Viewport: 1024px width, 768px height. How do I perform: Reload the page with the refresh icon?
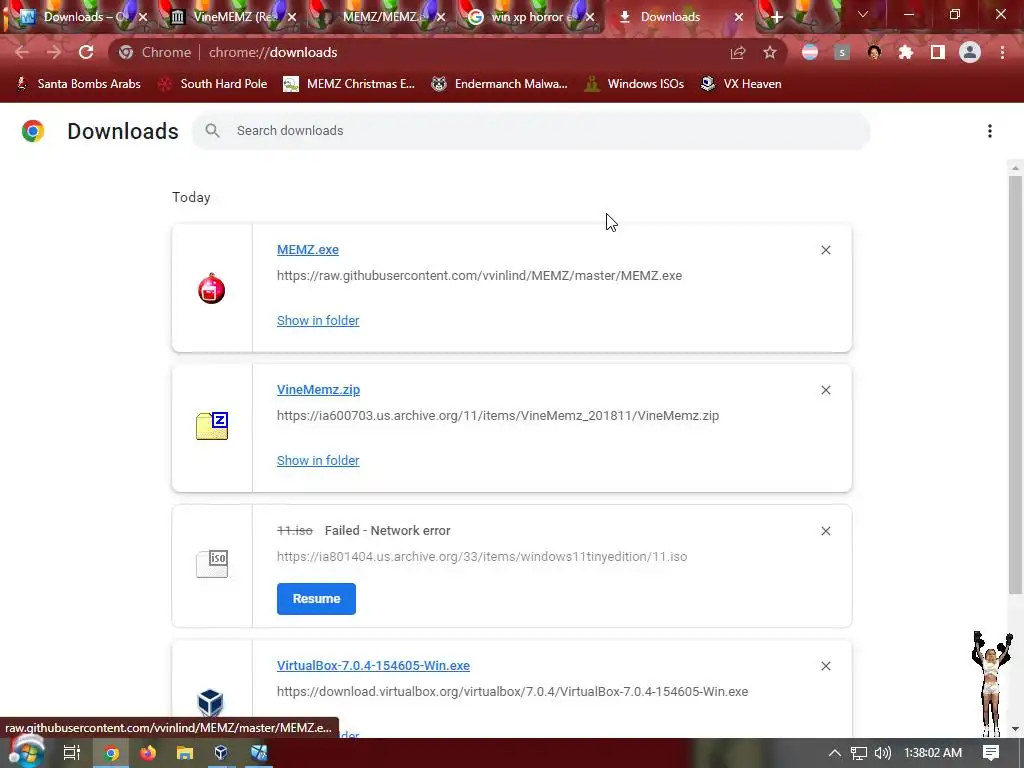pos(86,52)
